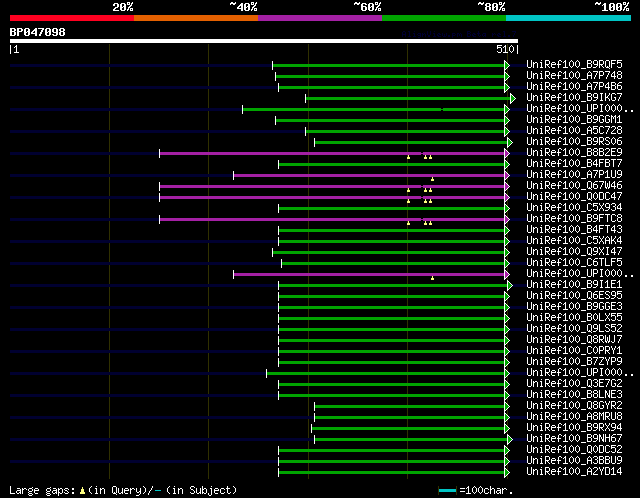Select the UniRef100_B0LX55 label
This screenshot has height=498, width=640.
click(x=574, y=318)
